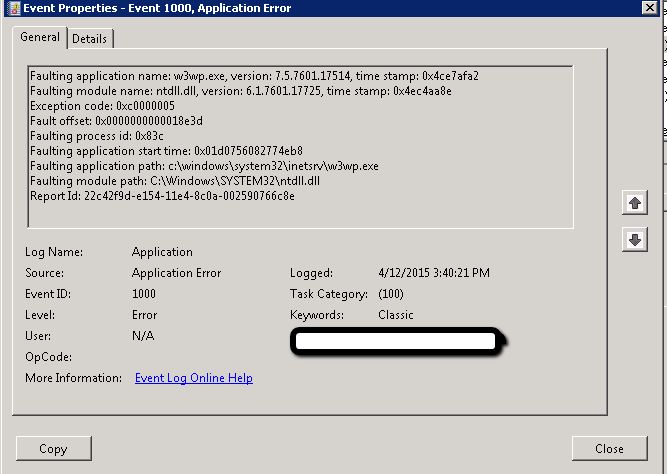667x474 pixels.
Task: Click the 'Source:' label
Action: [x=44, y=273]
